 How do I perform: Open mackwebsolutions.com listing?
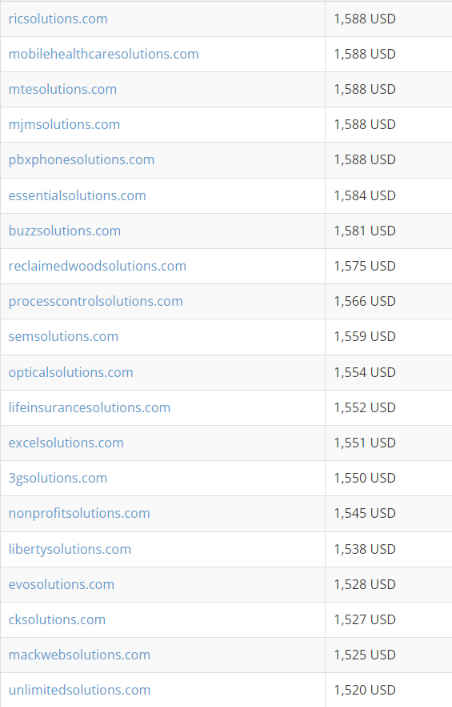(x=79, y=655)
